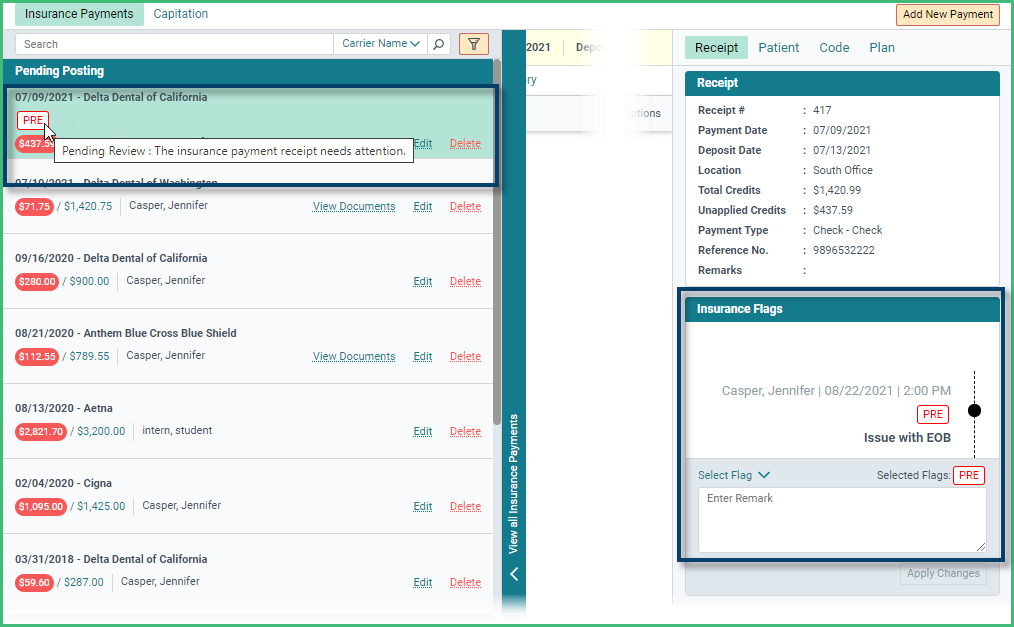The image size is (1014, 627).
Task: Switch to Insurance Payments tab
Action: 79,14
